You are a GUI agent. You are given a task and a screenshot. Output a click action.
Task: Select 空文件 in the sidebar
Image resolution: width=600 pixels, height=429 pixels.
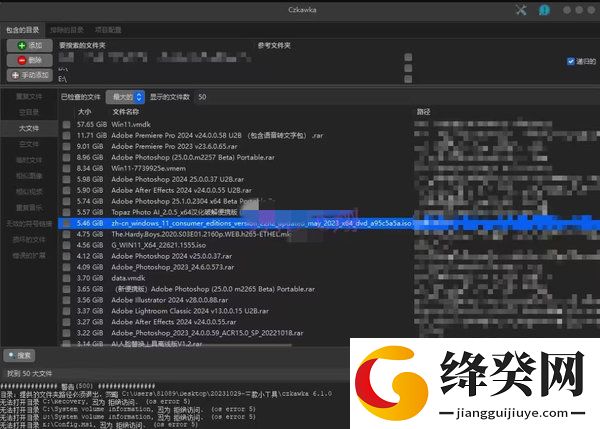[x=29, y=144]
